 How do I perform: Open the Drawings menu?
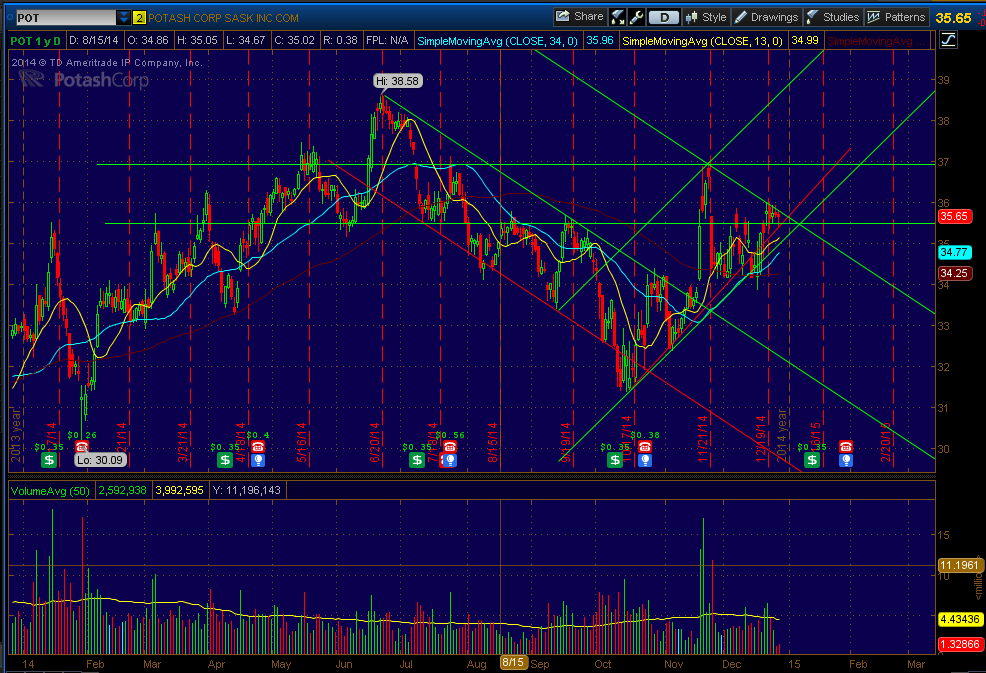click(x=767, y=18)
